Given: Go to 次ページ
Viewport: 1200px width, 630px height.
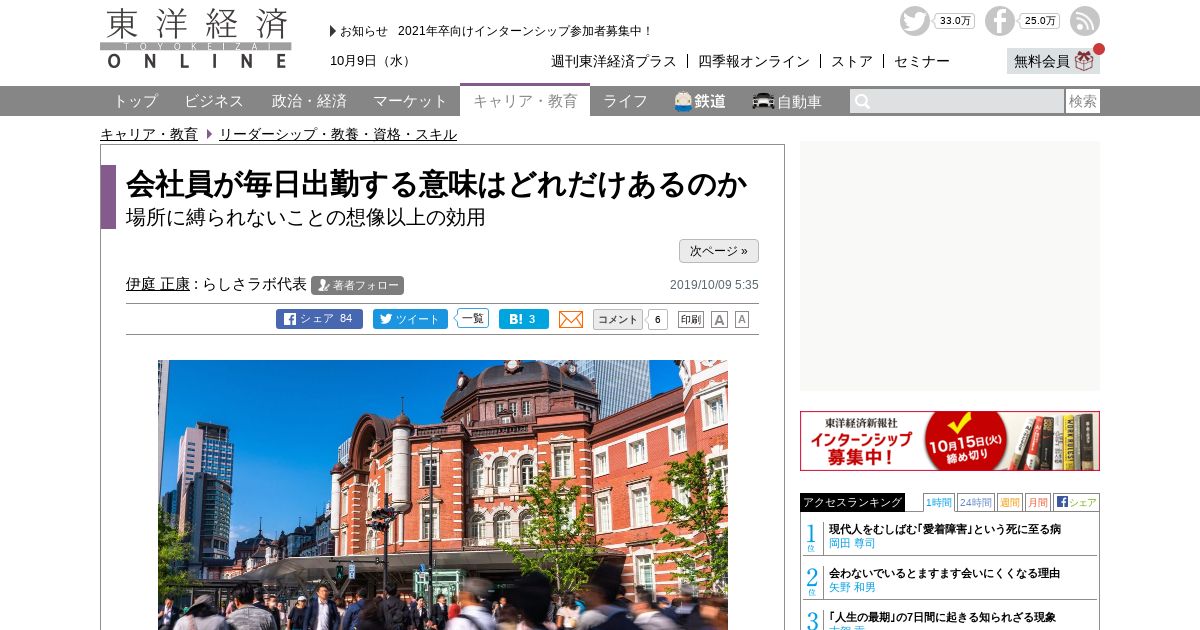Looking at the screenshot, I should (719, 251).
